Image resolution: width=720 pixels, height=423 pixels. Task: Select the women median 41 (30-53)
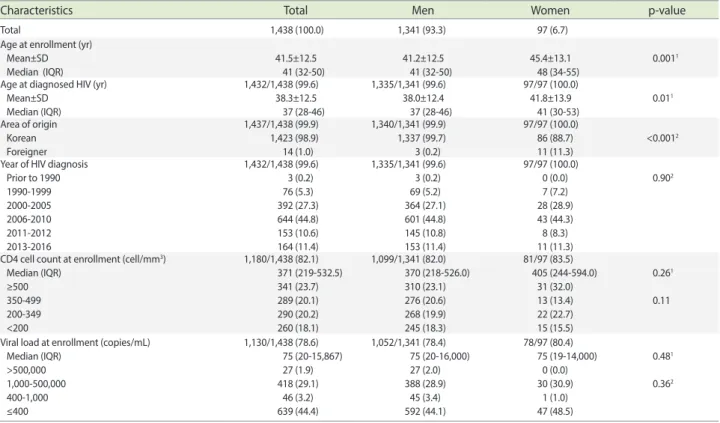pos(558,112)
